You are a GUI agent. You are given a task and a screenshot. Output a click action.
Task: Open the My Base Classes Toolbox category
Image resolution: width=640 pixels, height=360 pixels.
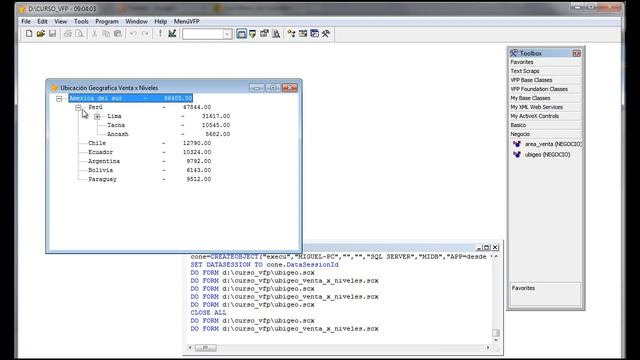tap(545, 98)
